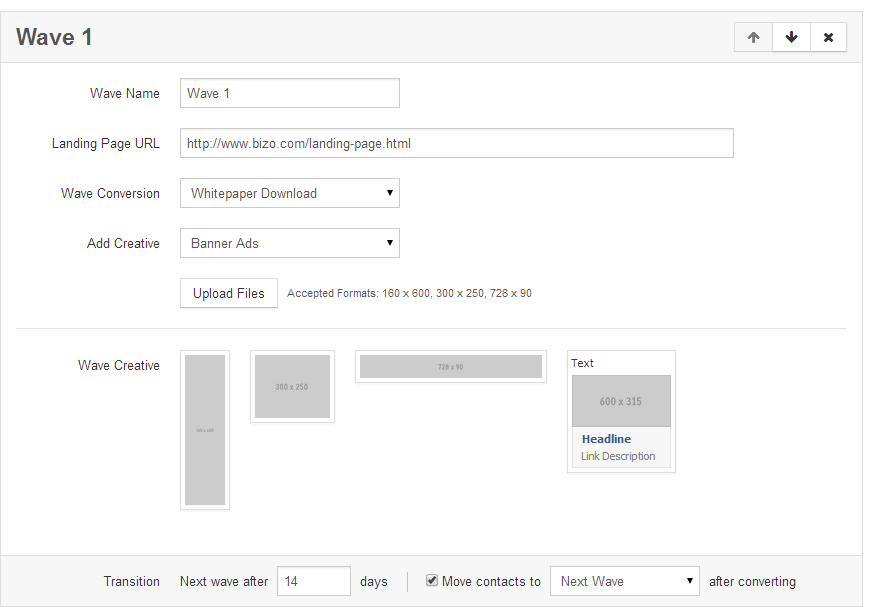The width and height of the screenshot is (874, 607).
Task: Click the Wave 1 panel heading
Action: tap(55, 37)
